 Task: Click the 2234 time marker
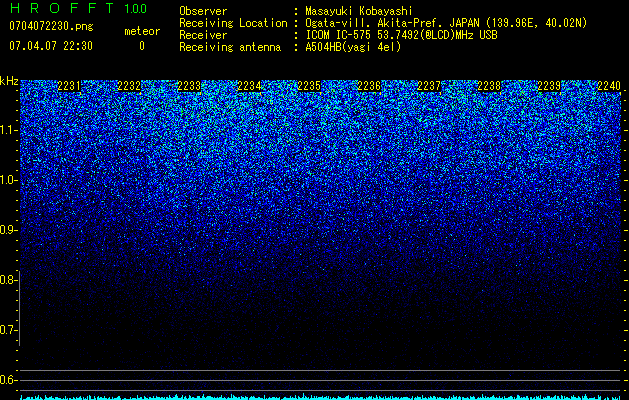tap(249, 86)
